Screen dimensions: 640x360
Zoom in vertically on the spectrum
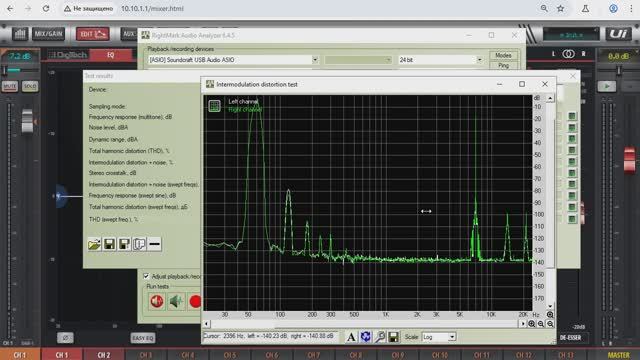[550, 315]
